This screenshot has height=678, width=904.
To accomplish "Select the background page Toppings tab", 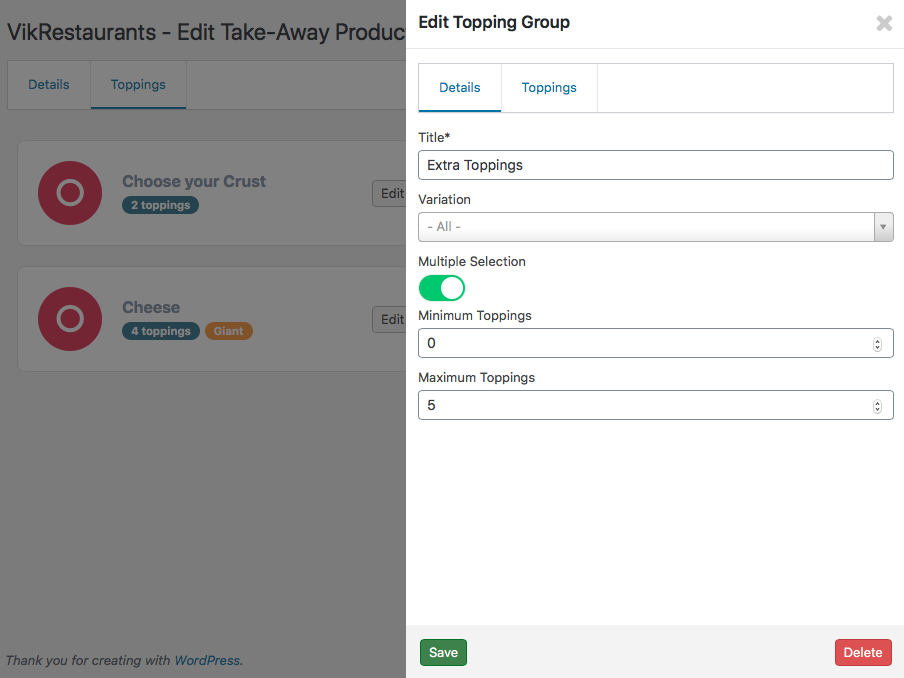I will pyautogui.click(x=138, y=85).
